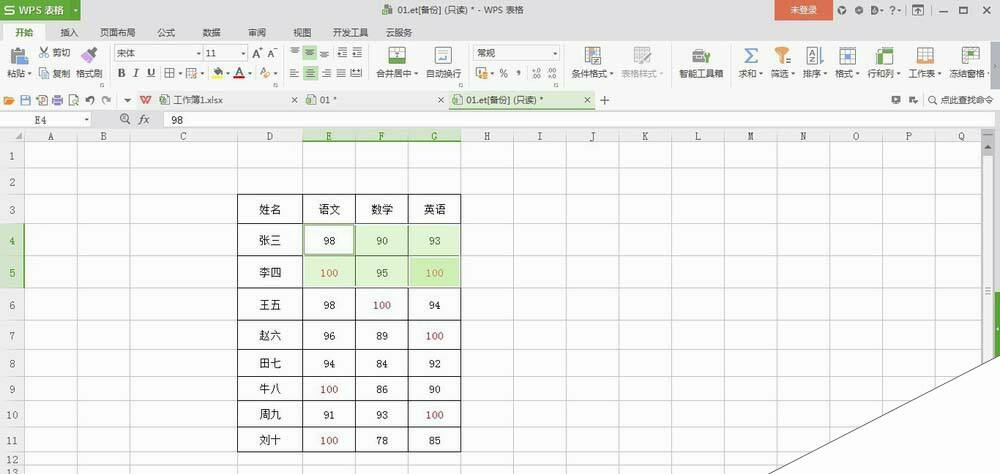The height and width of the screenshot is (474, 1000).
Task: Click the Sum (求和) sigma icon
Action: point(751,56)
